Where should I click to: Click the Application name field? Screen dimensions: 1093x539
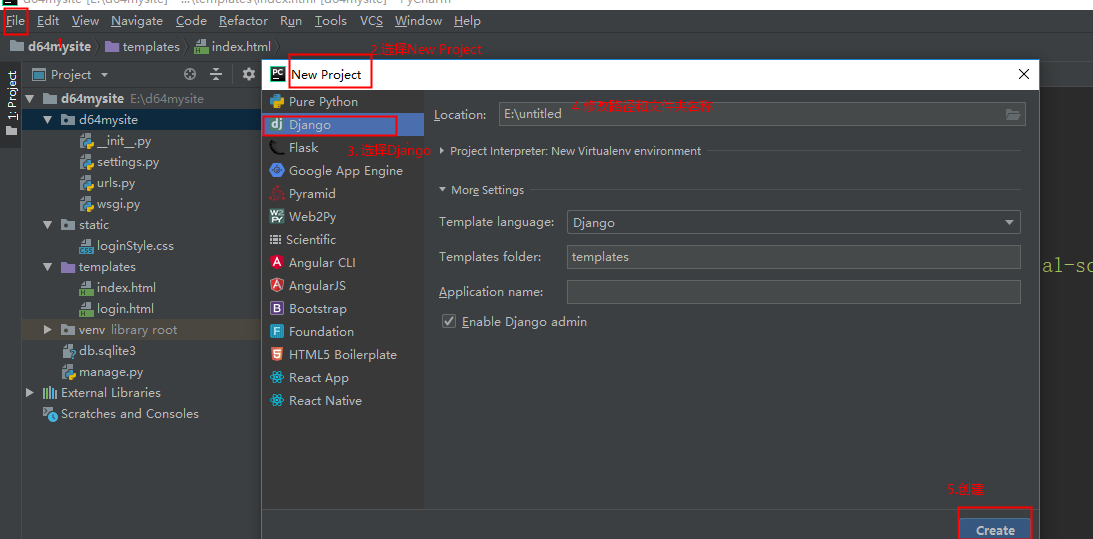[794, 291]
